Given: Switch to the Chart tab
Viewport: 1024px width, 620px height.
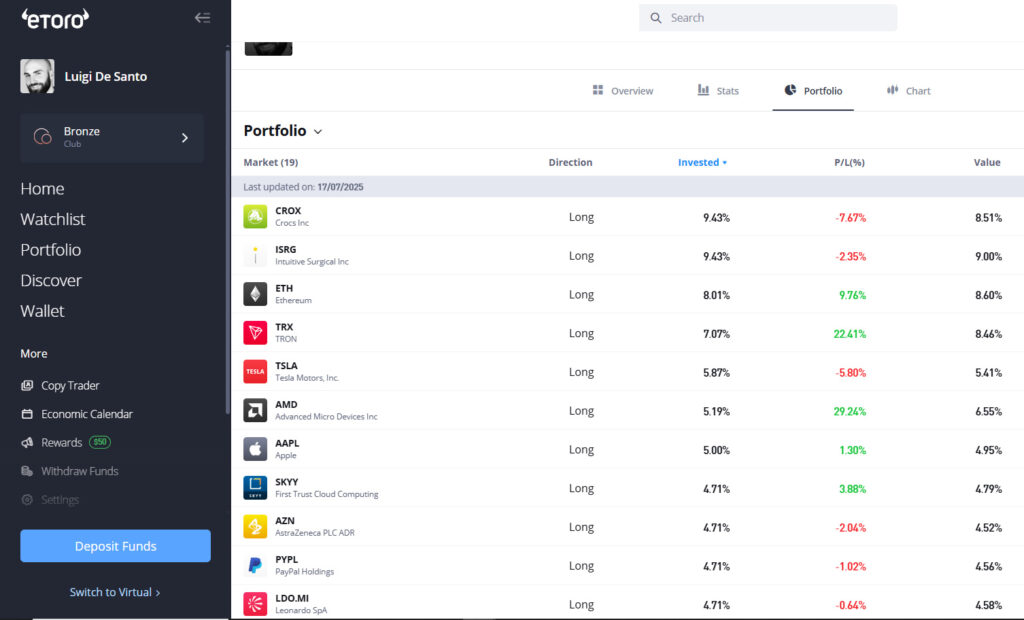Looking at the screenshot, I should tap(908, 91).
